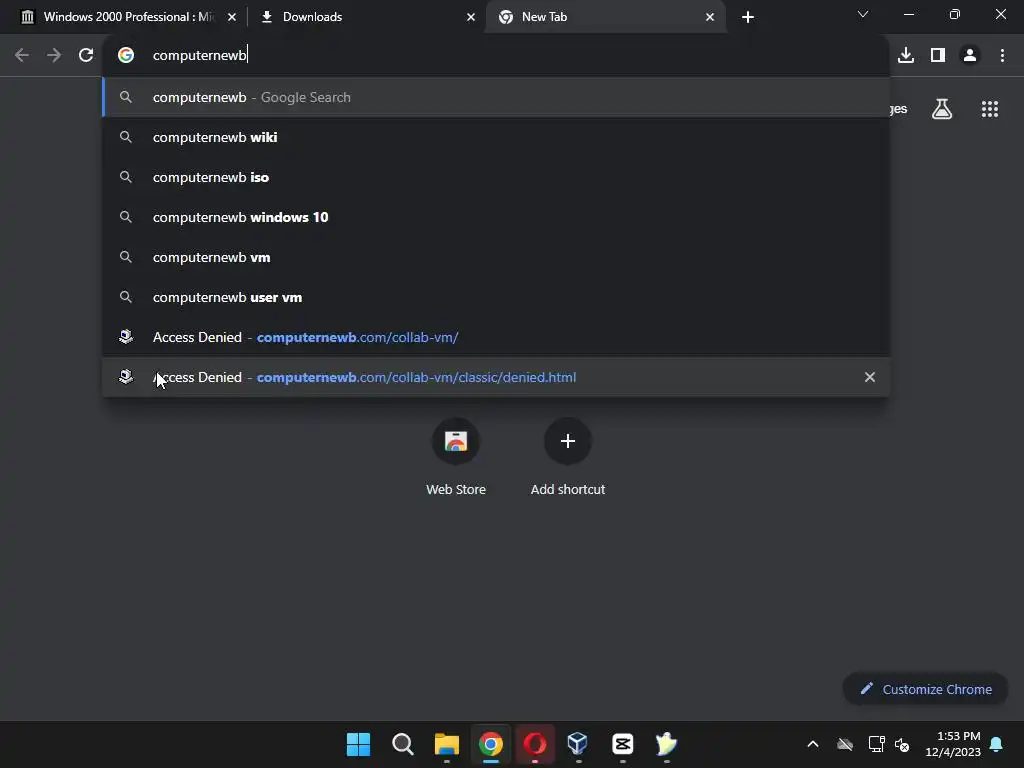The height and width of the screenshot is (768, 1024).
Task: Click the browser Back arrow
Action: pos(22,56)
